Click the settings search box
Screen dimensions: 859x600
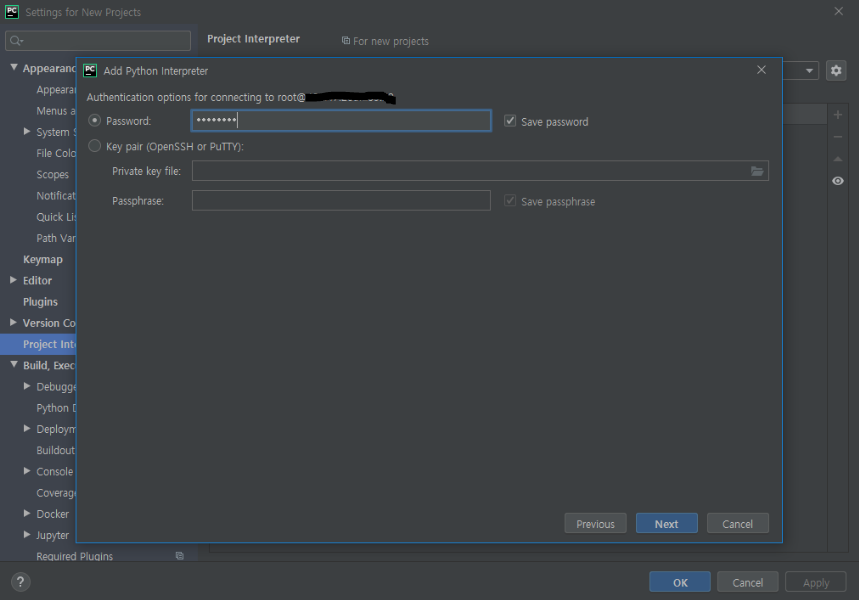click(x=98, y=41)
